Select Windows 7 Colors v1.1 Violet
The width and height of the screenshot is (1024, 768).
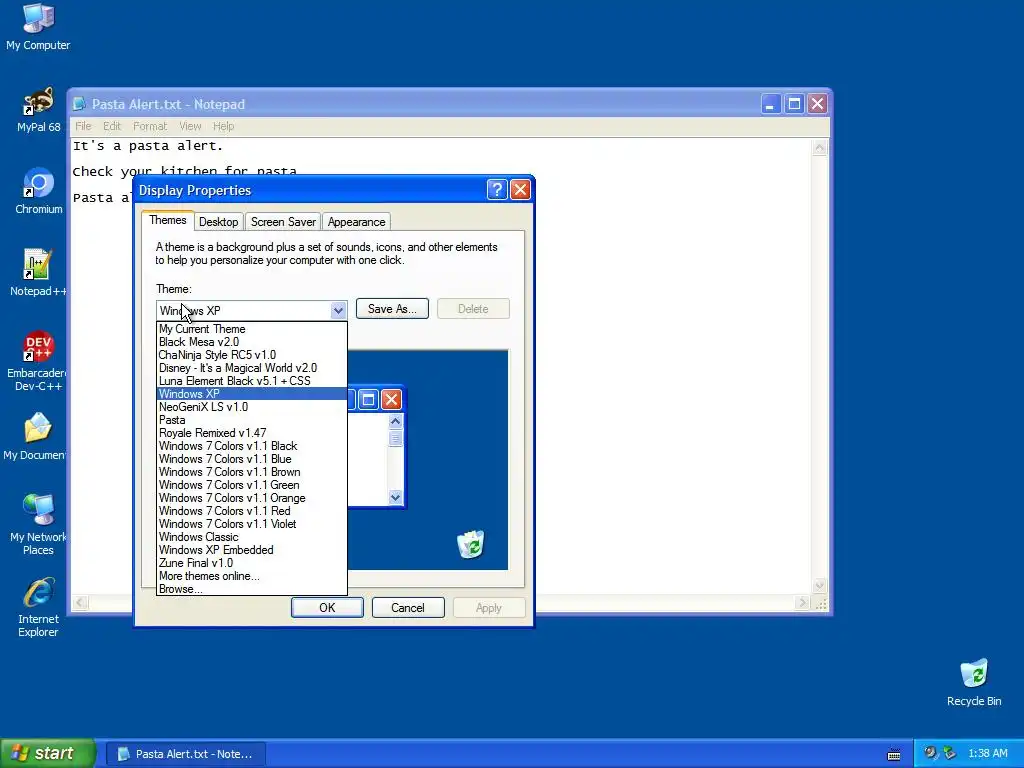point(252,524)
